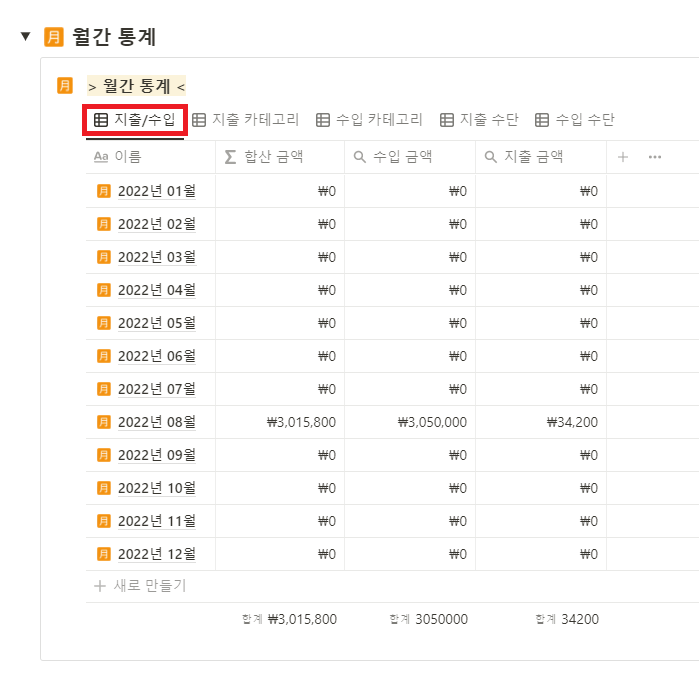Select the ₩3,050,000 income cell
Viewport: 699px width, 678px height.
[410, 422]
